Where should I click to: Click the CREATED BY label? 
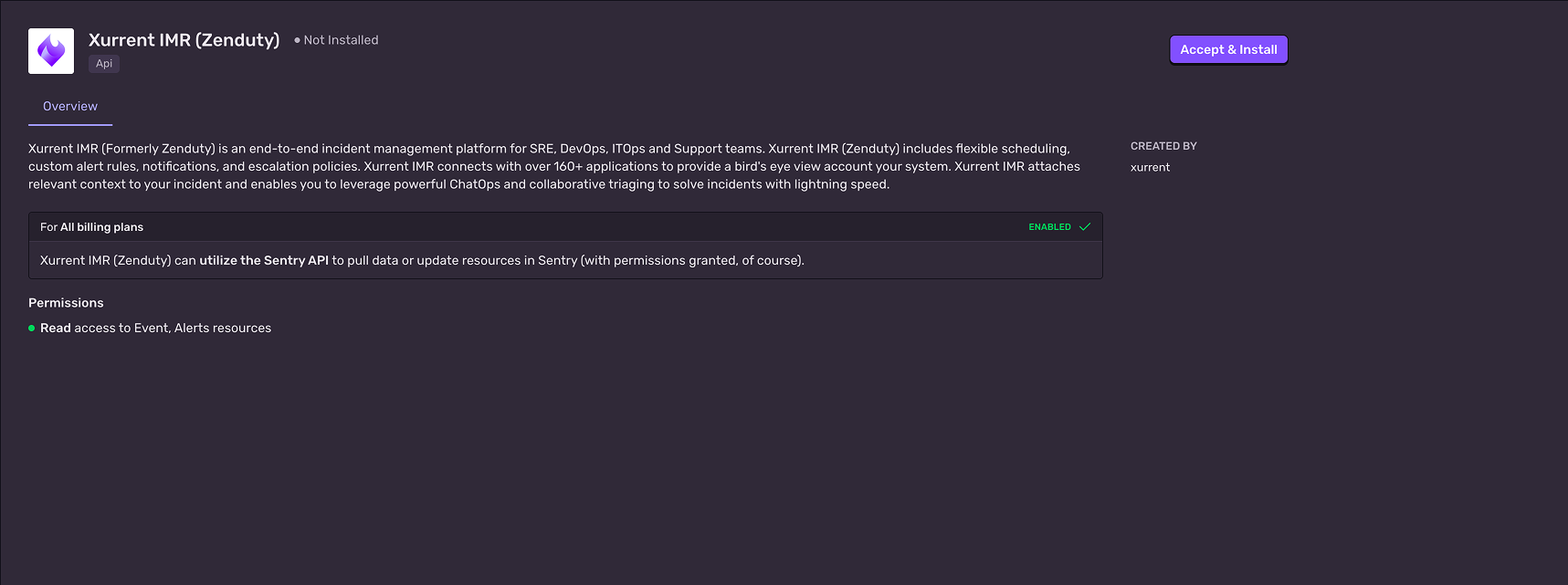1163,146
